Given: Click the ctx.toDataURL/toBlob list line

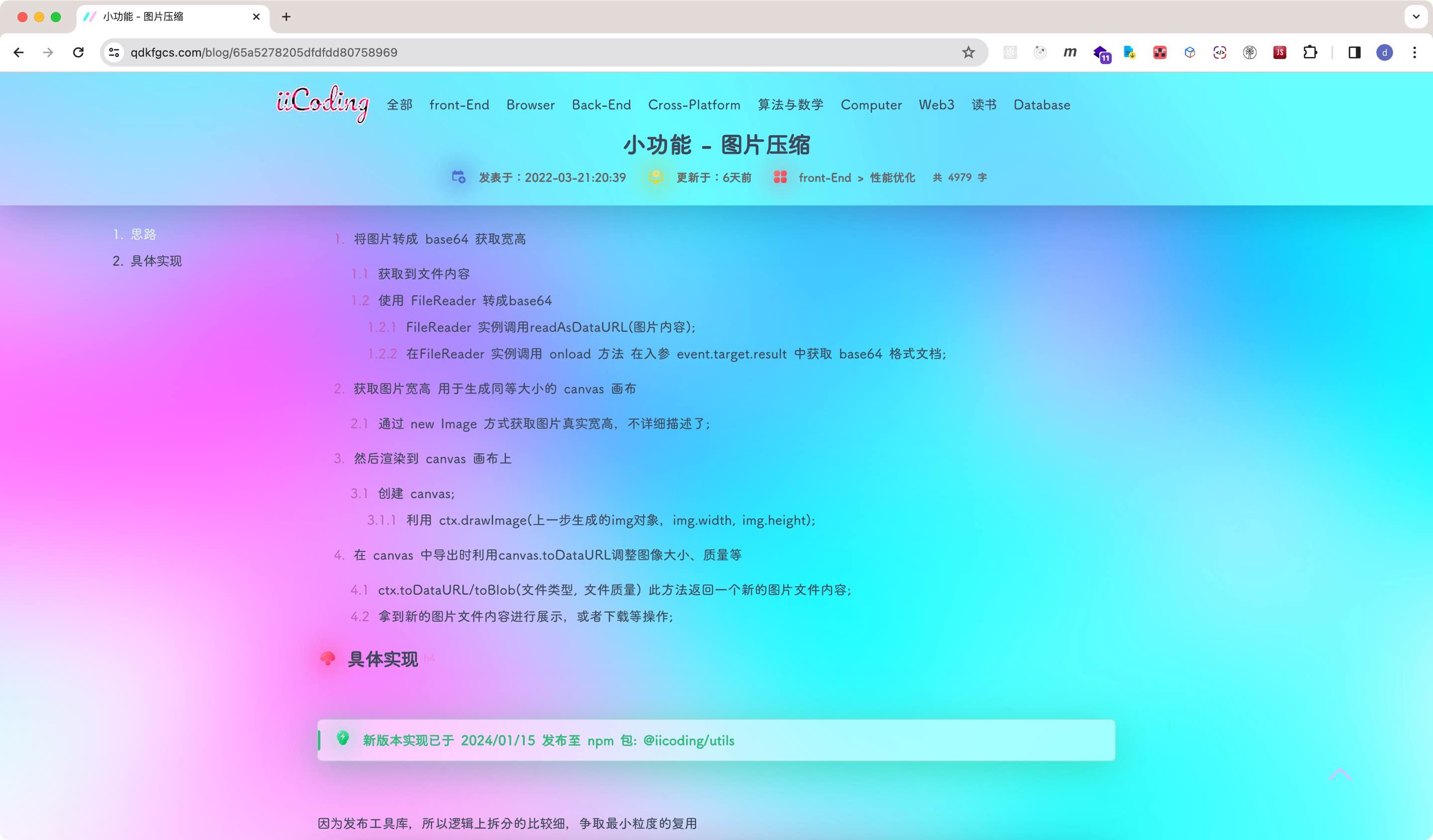Looking at the screenshot, I should click(614, 590).
